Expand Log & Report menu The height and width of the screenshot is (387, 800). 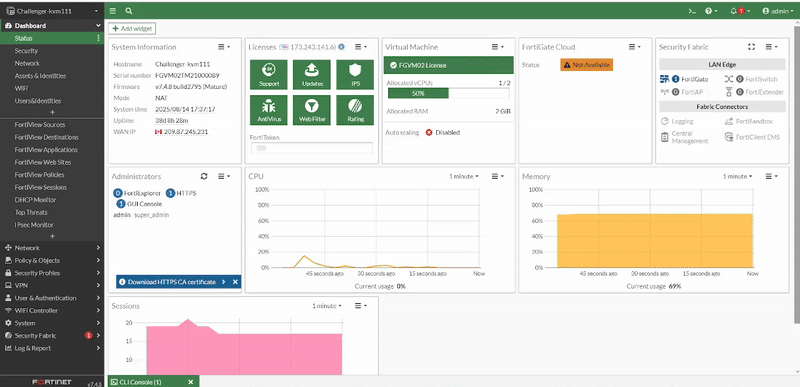coord(52,348)
